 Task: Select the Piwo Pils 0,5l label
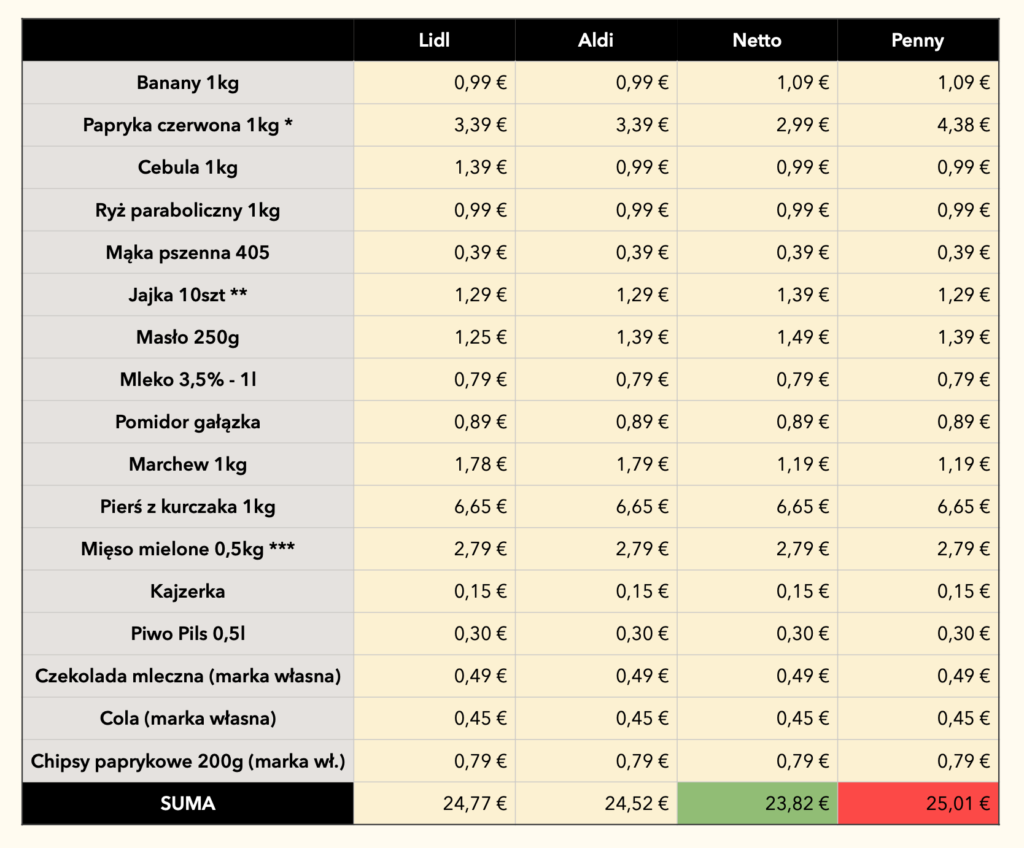(x=188, y=634)
